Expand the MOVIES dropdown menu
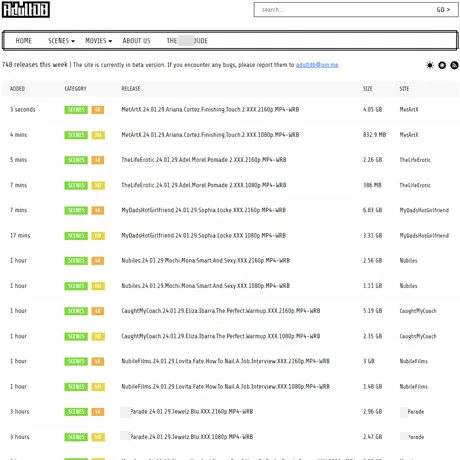 tap(98, 41)
